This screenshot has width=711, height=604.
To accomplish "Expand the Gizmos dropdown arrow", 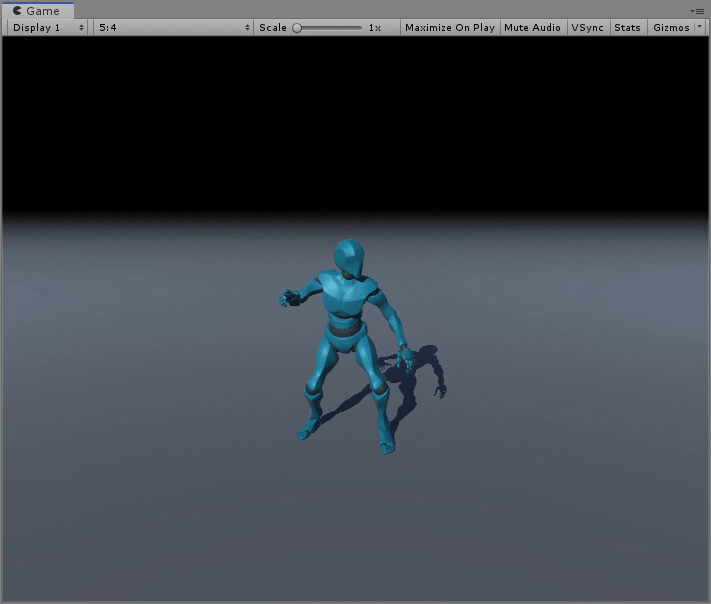I will (x=698, y=28).
